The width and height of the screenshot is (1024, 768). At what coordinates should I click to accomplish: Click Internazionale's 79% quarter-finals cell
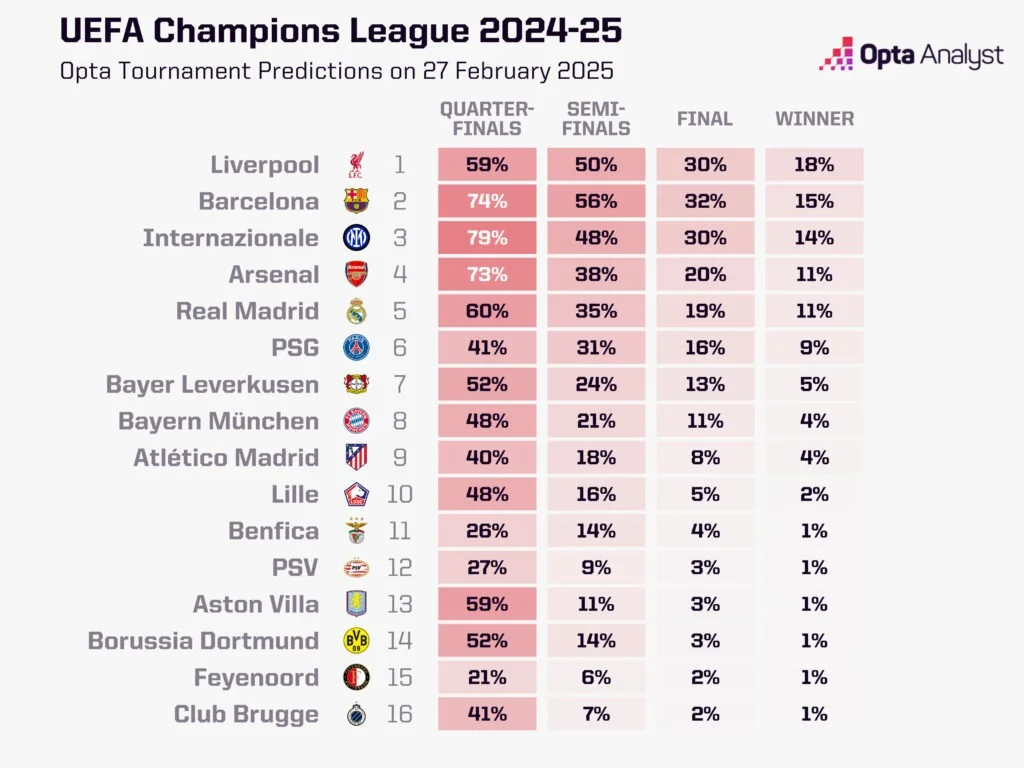click(x=487, y=238)
